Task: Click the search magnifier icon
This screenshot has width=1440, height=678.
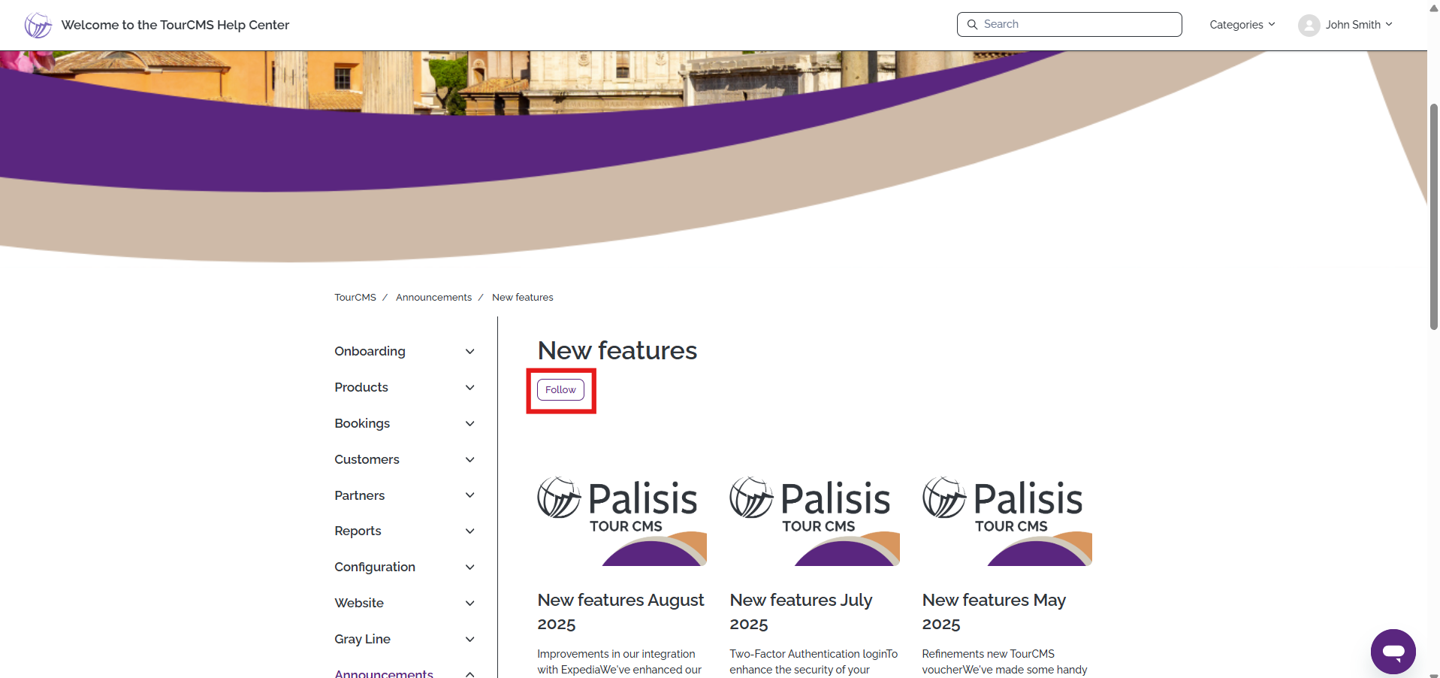Action: click(x=972, y=24)
